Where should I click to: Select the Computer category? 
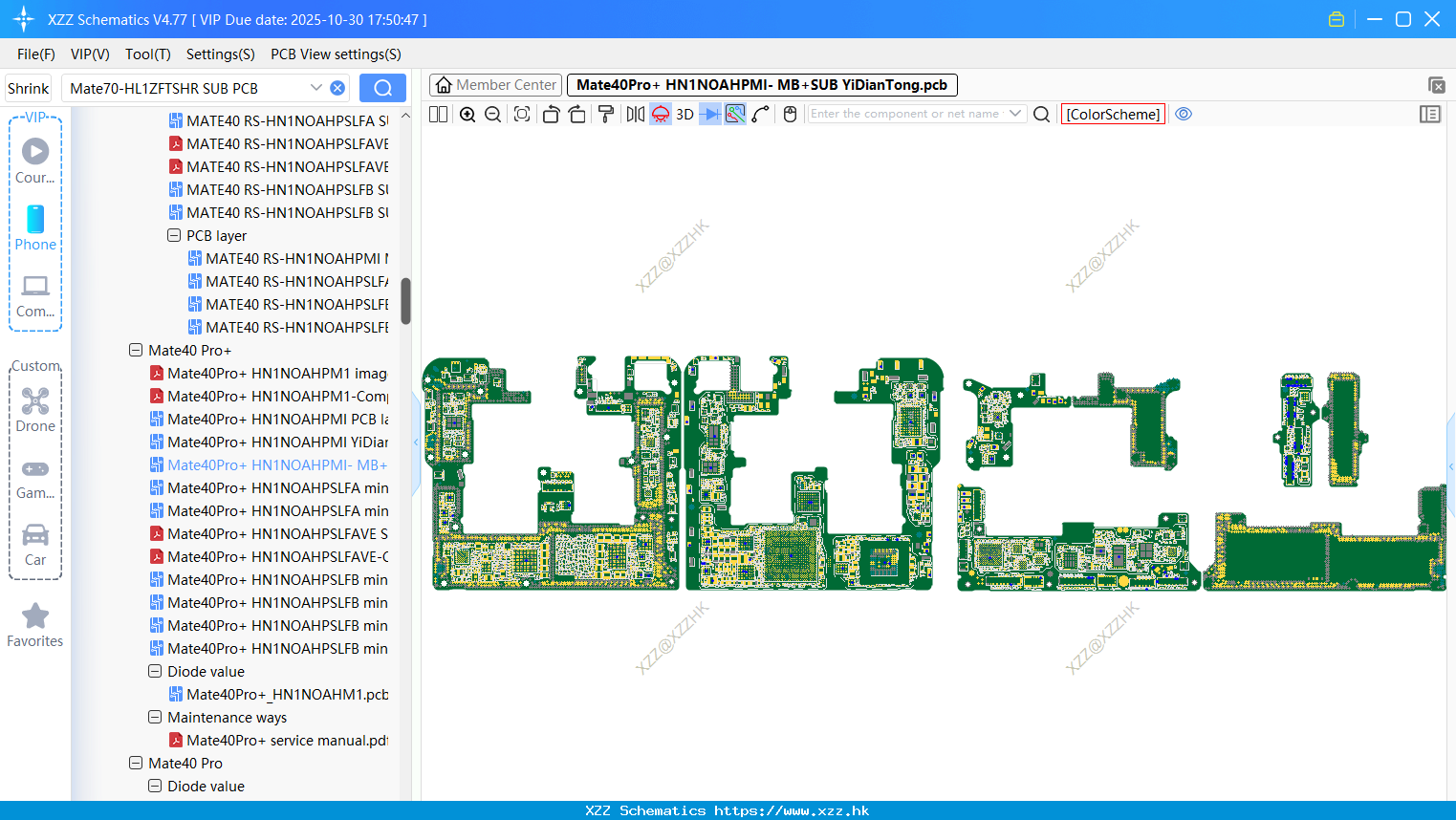pyautogui.click(x=35, y=295)
